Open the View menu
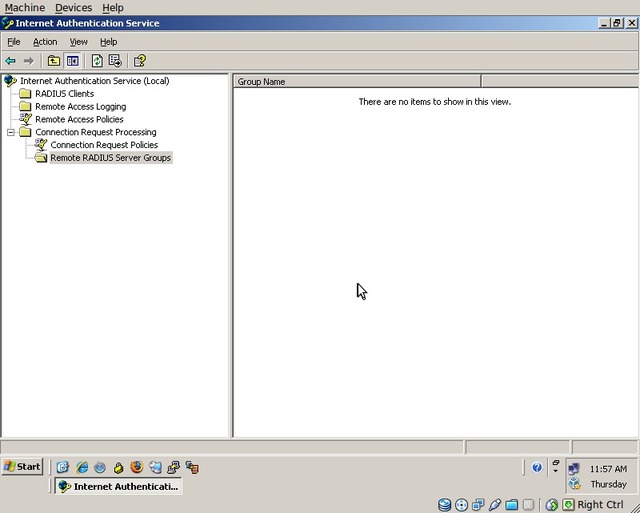 coord(78,42)
